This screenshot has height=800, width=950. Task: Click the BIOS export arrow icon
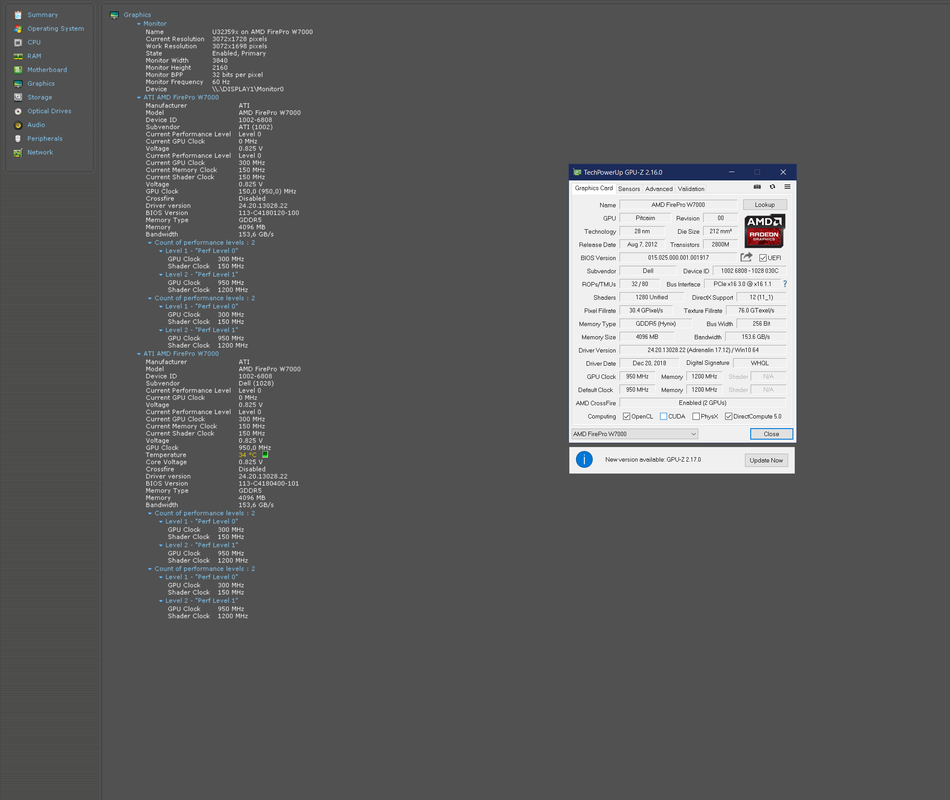tap(746, 258)
